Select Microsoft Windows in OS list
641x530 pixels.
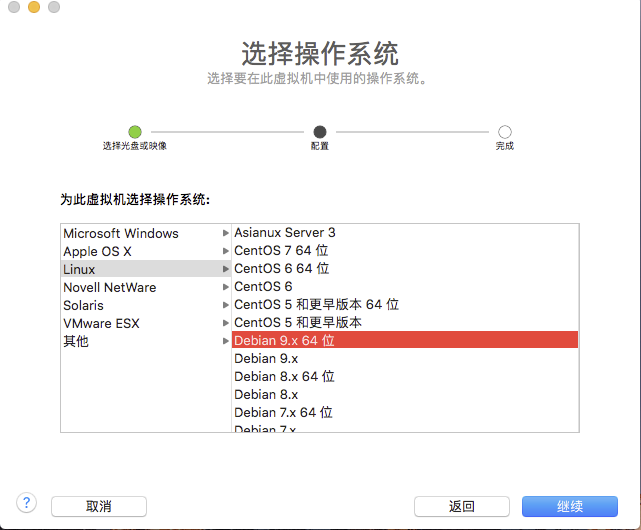(x=146, y=233)
